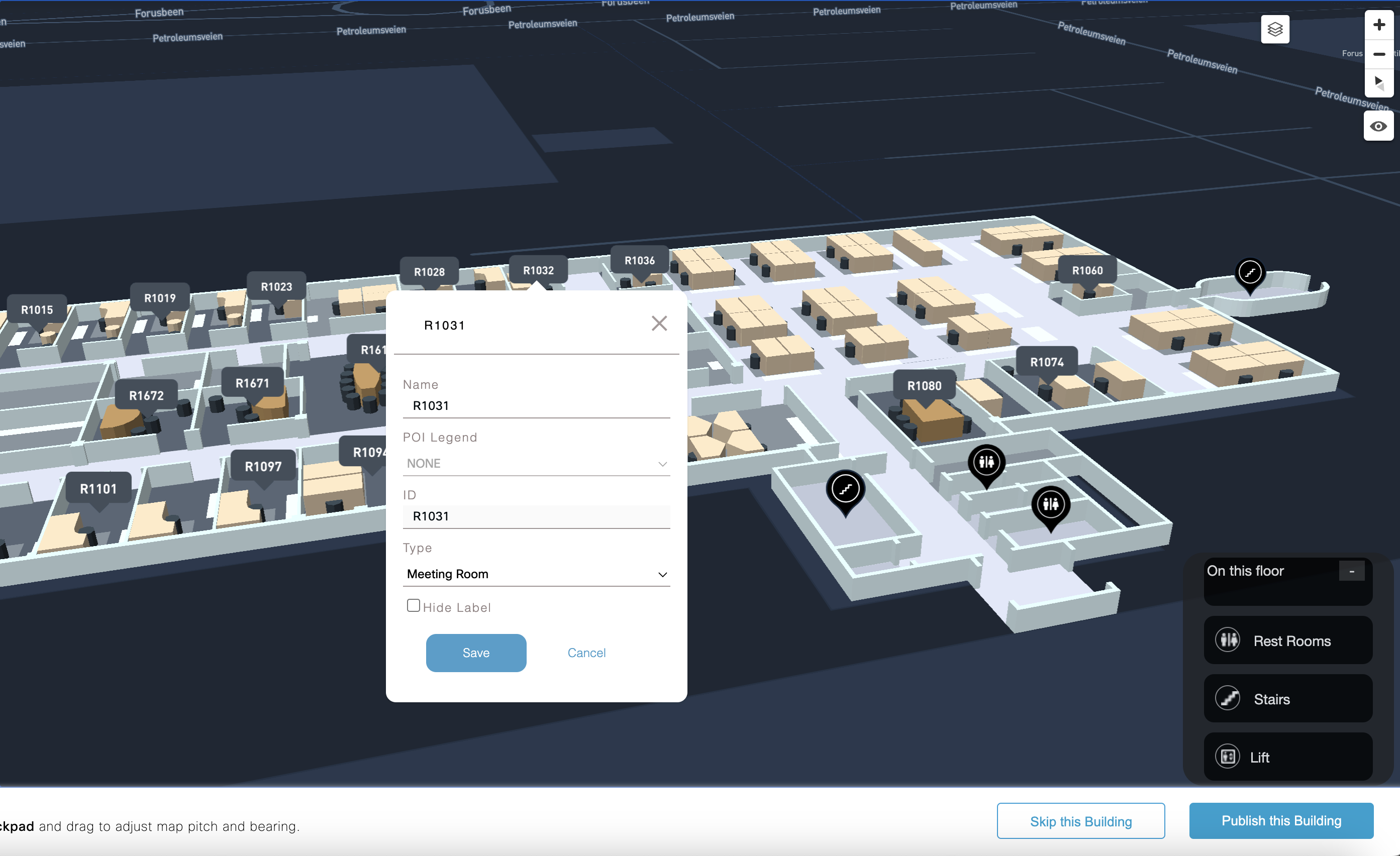Select Rest Rooms in floor legend
The width and height of the screenshot is (1400, 856).
coord(1287,640)
